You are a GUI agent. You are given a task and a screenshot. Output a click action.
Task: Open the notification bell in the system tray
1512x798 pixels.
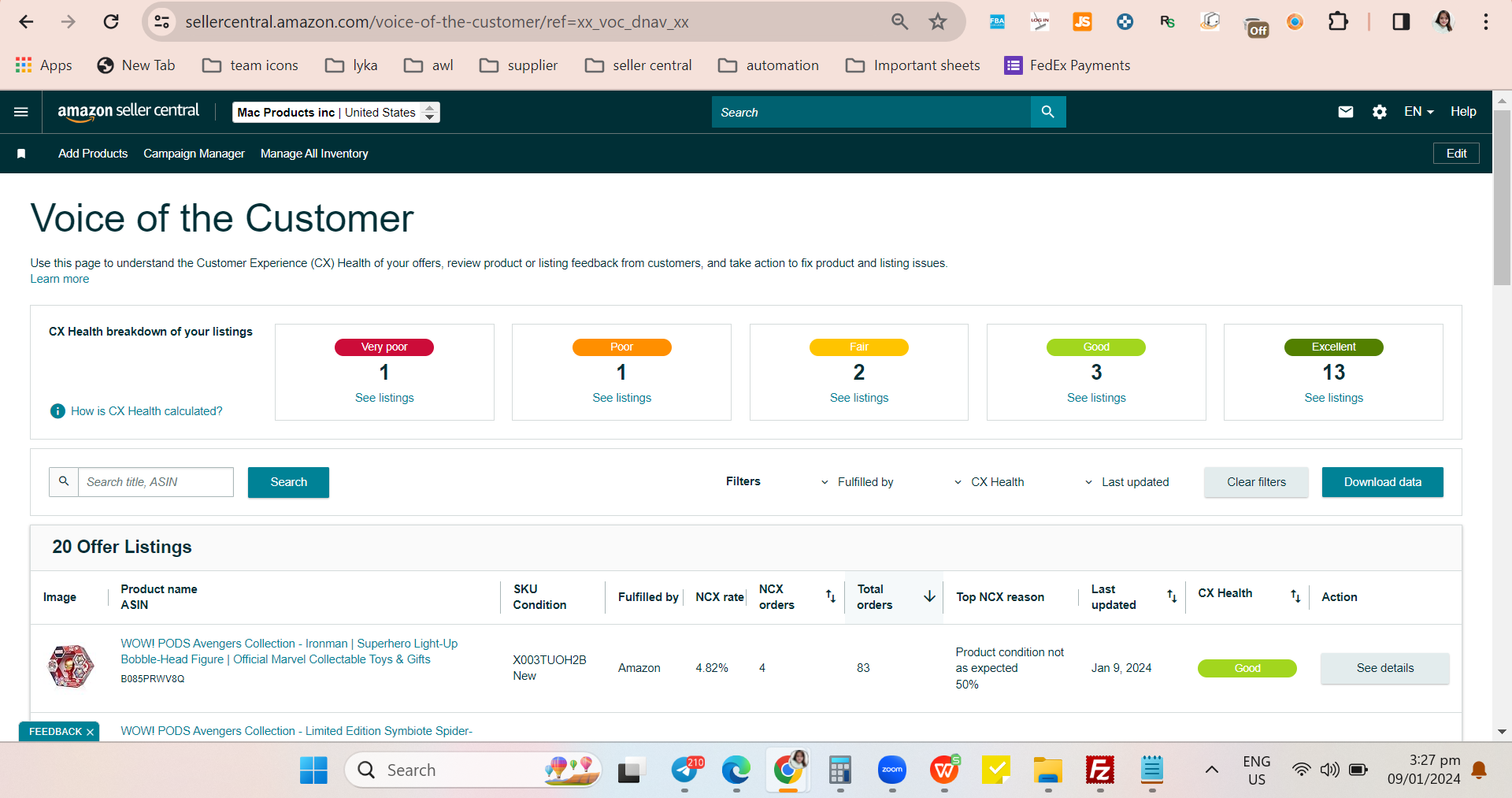(x=1479, y=770)
